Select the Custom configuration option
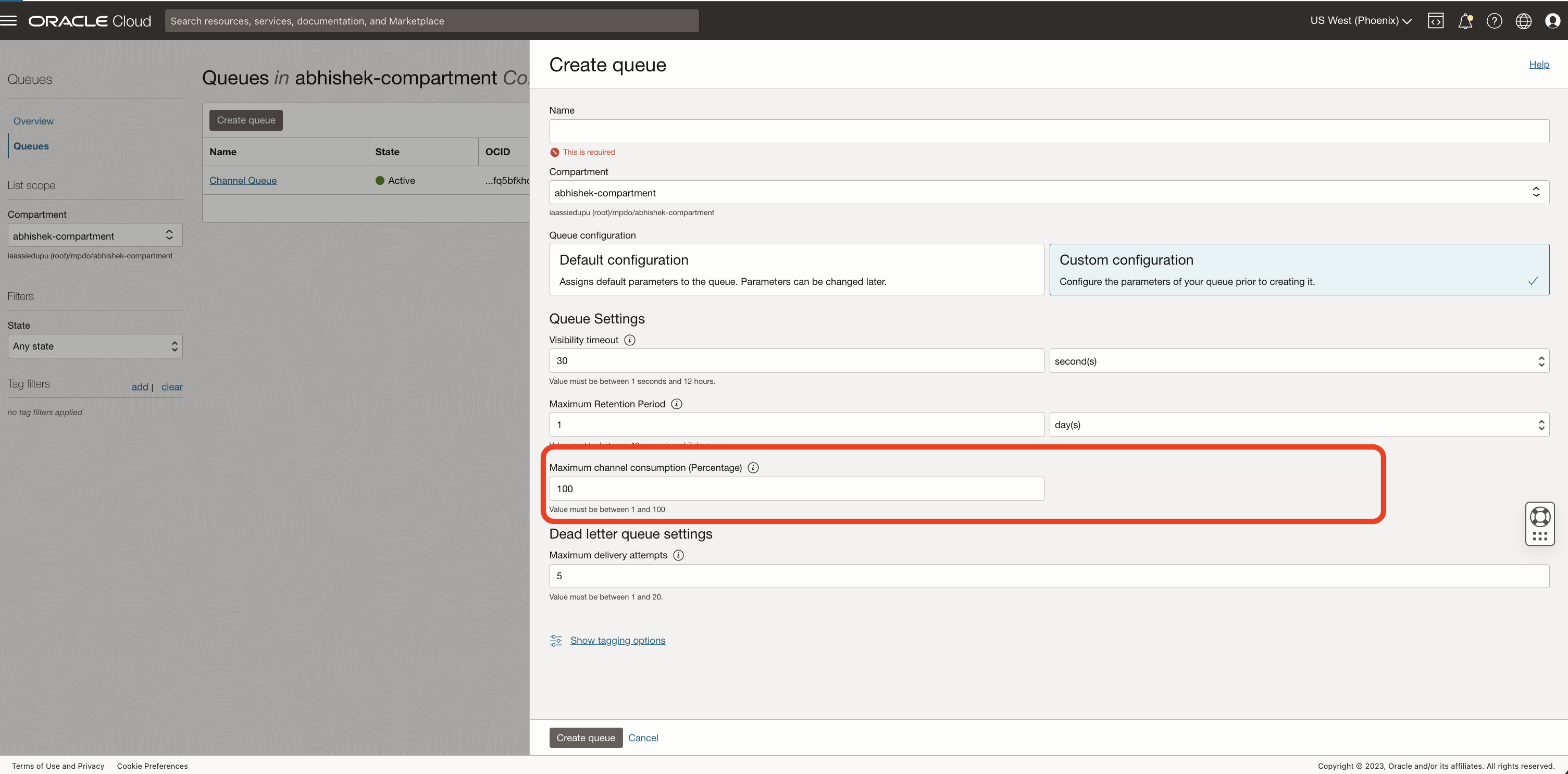The width and height of the screenshot is (1568, 774). pyautogui.click(x=1300, y=269)
